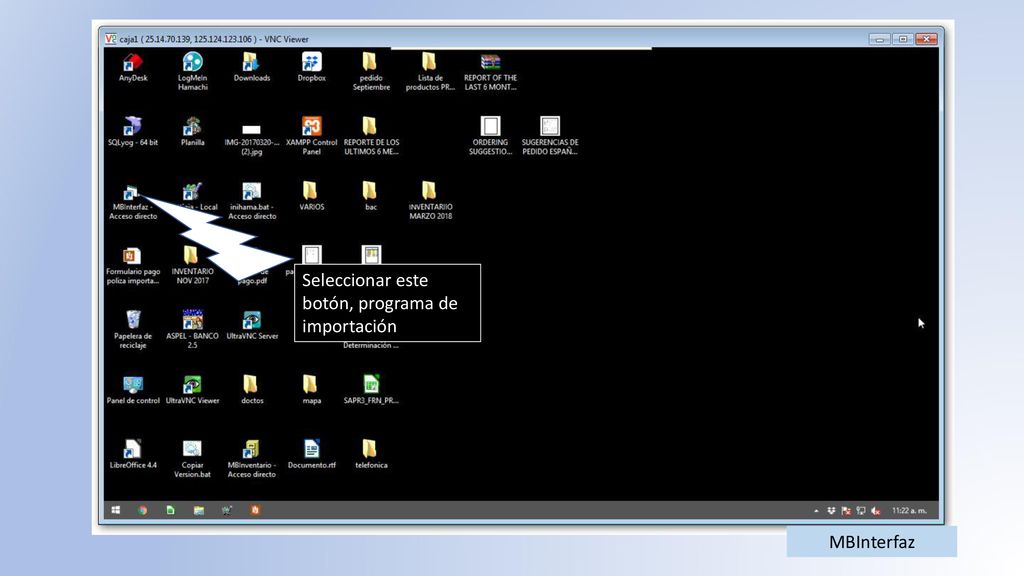Show hidden system tray icons
This screenshot has height=576, width=1024.
pos(816,511)
